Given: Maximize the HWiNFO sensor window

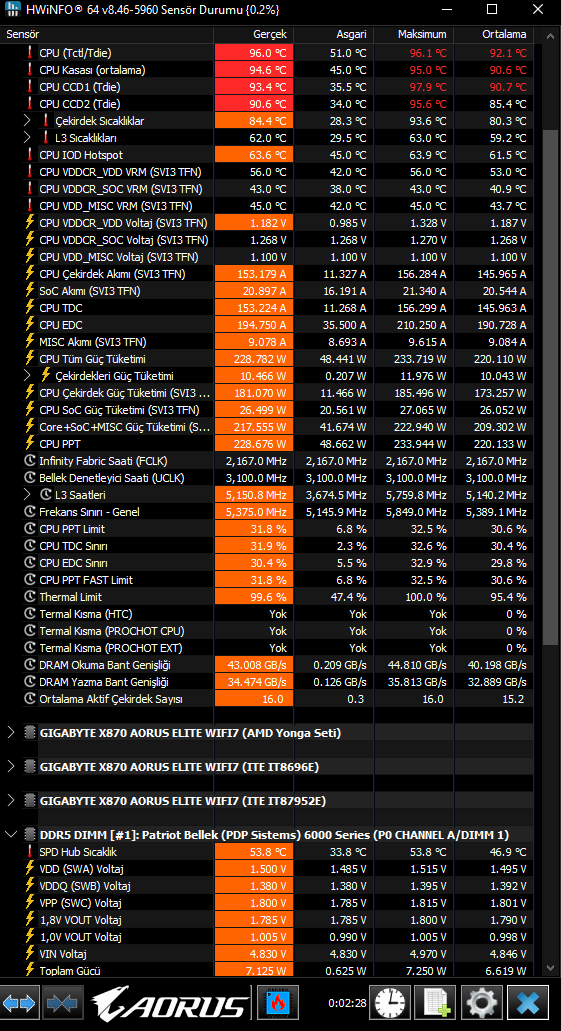Looking at the screenshot, I should coord(492,10).
